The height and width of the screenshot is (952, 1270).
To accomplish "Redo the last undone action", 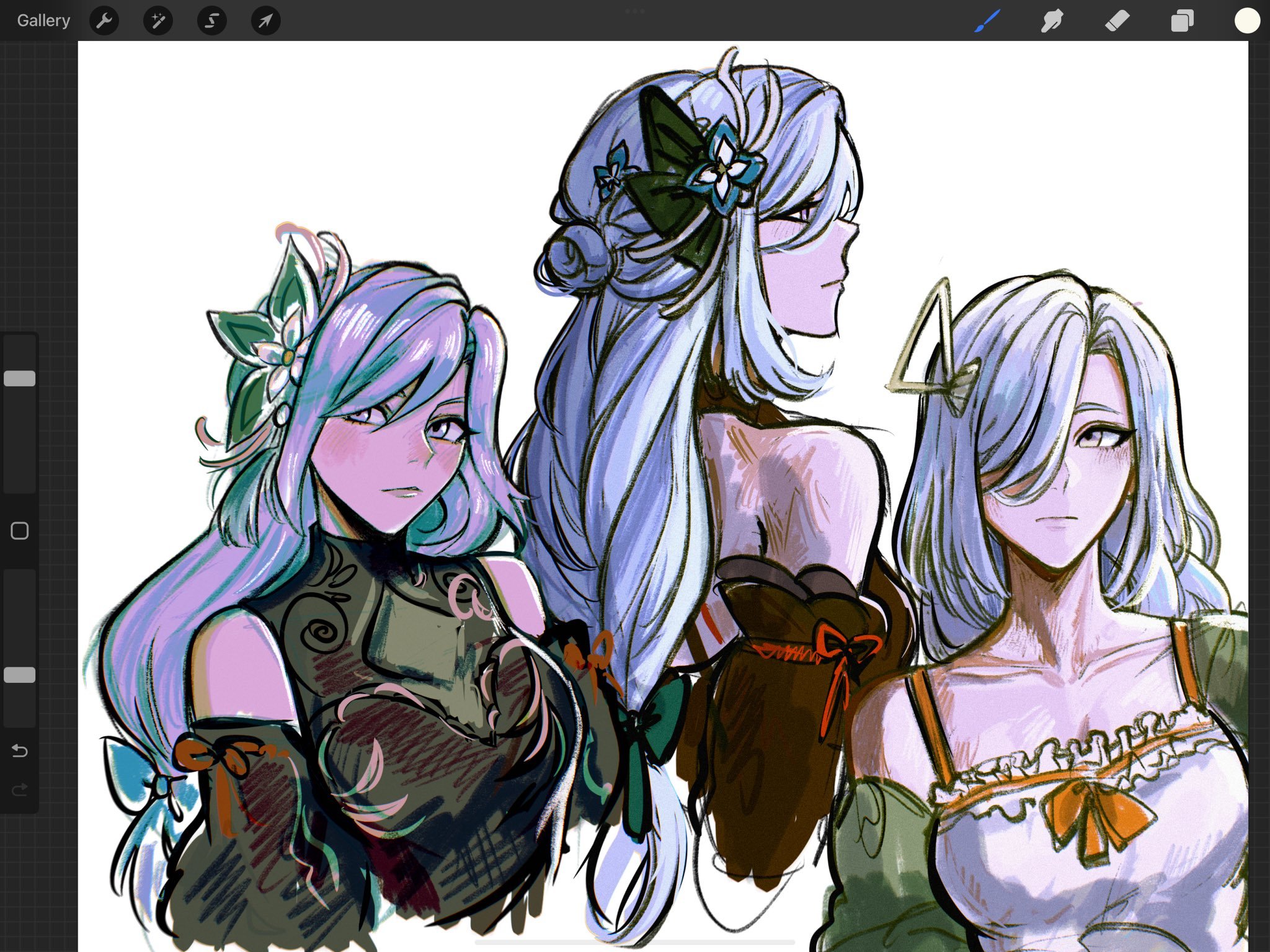I will (x=20, y=789).
